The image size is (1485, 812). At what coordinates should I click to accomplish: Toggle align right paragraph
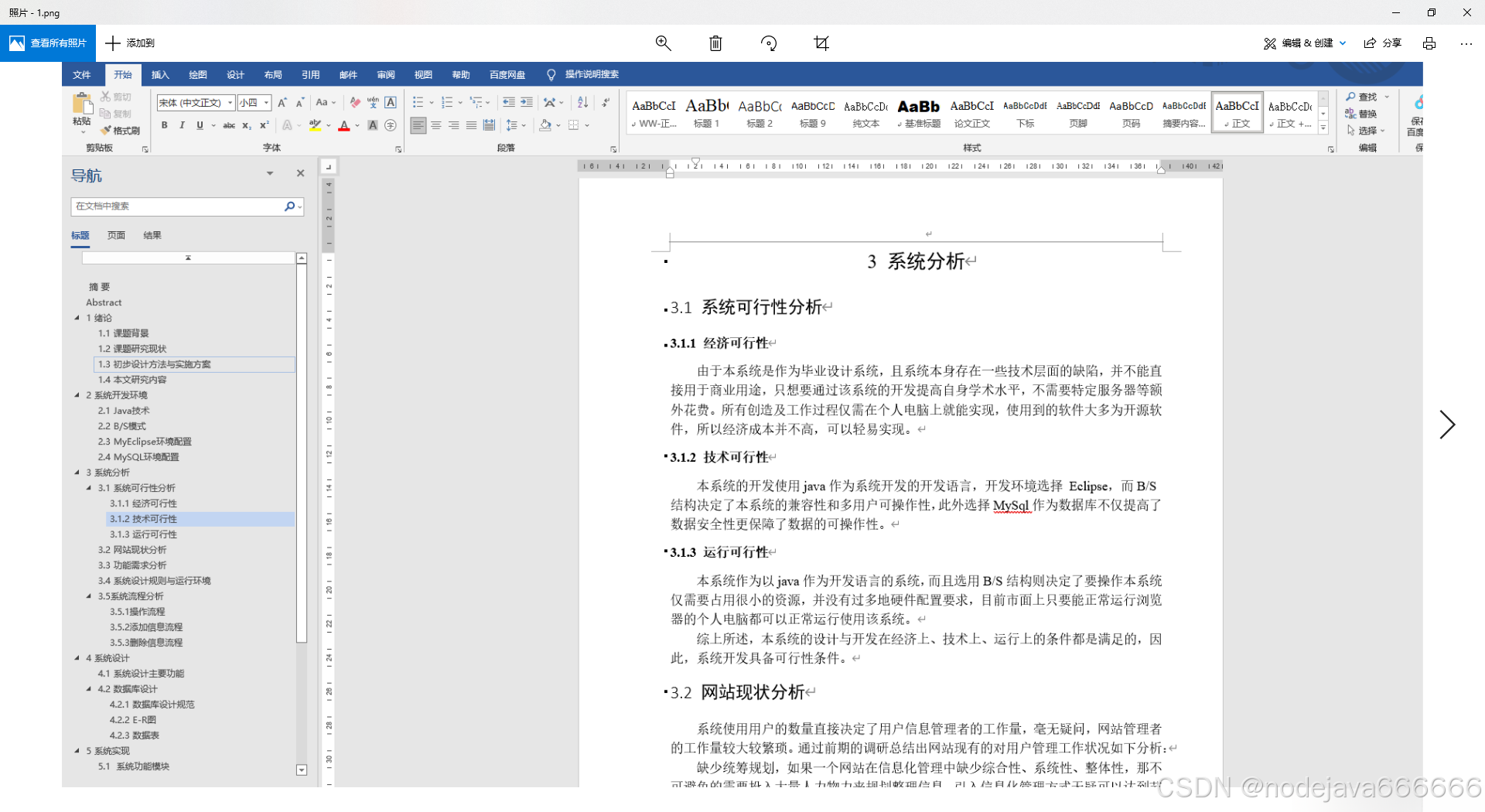pos(454,125)
